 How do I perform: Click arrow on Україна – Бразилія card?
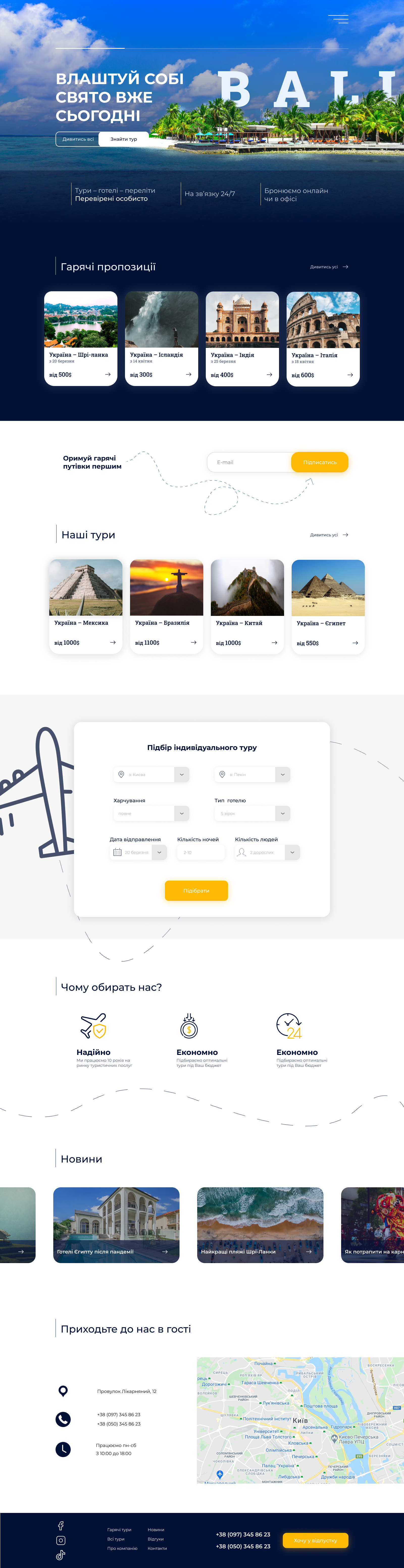(193, 642)
